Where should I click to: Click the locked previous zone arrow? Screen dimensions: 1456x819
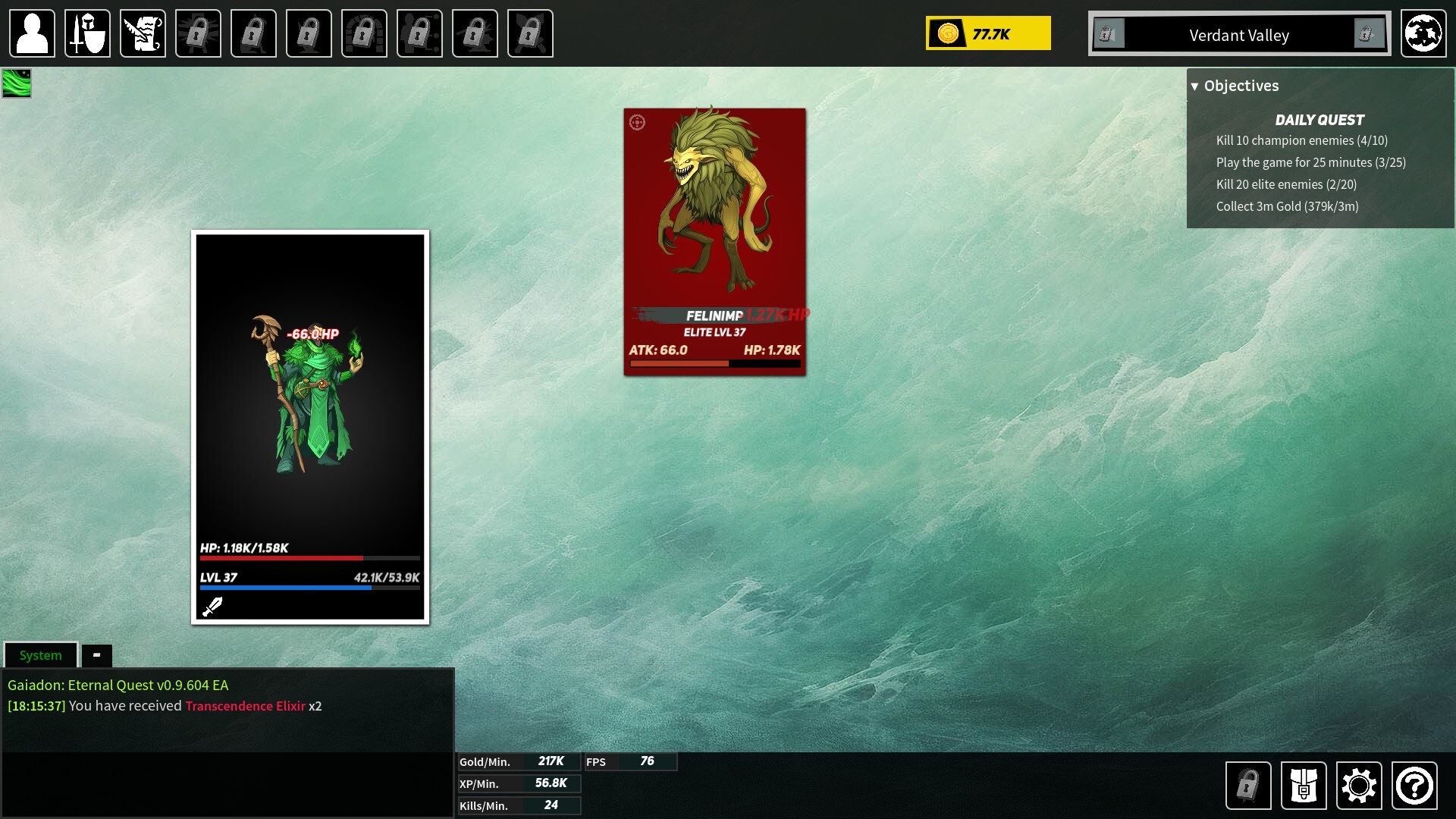pyautogui.click(x=1107, y=34)
